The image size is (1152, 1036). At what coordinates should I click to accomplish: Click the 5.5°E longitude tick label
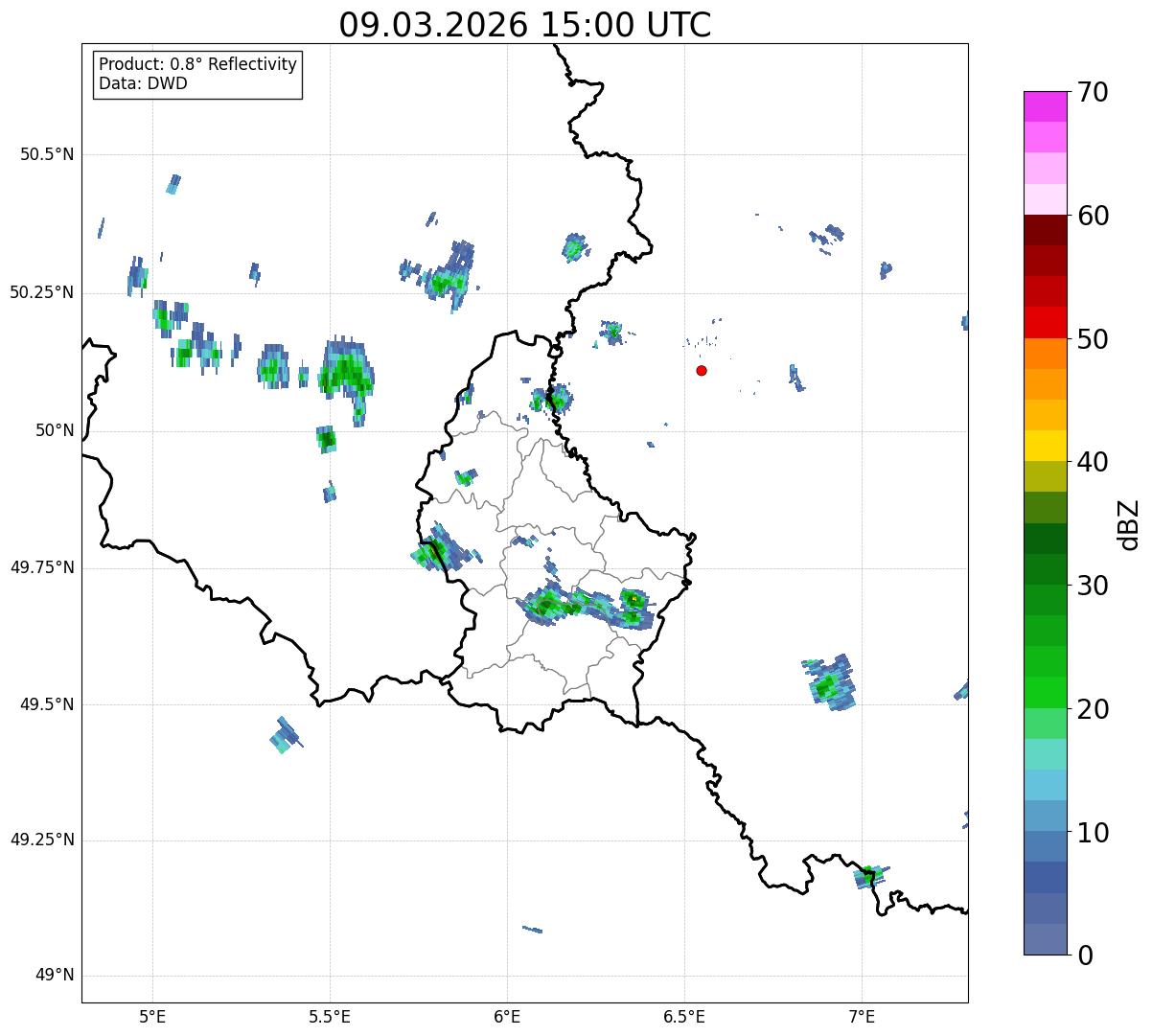[330, 1016]
